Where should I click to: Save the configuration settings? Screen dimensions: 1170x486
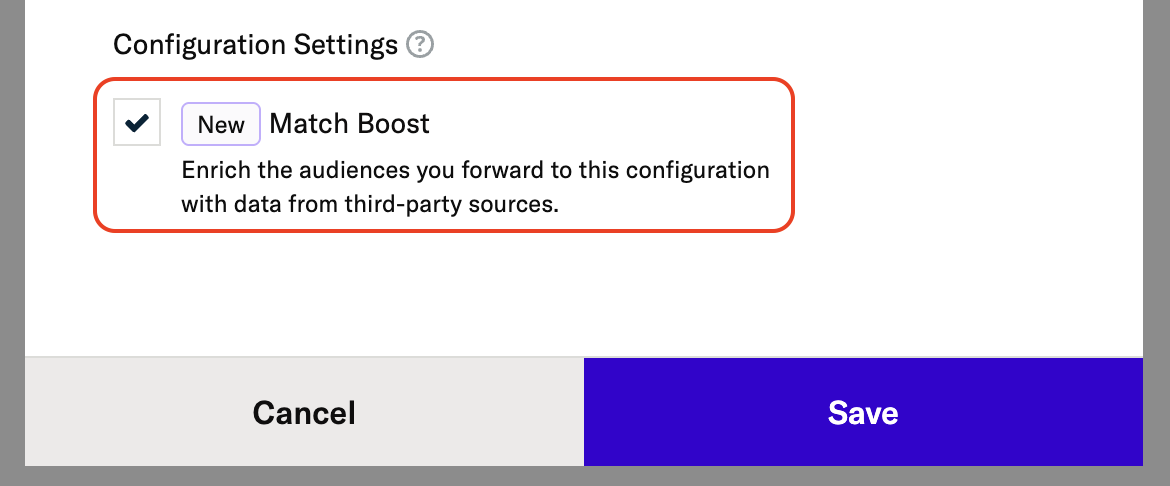pyautogui.click(x=862, y=412)
